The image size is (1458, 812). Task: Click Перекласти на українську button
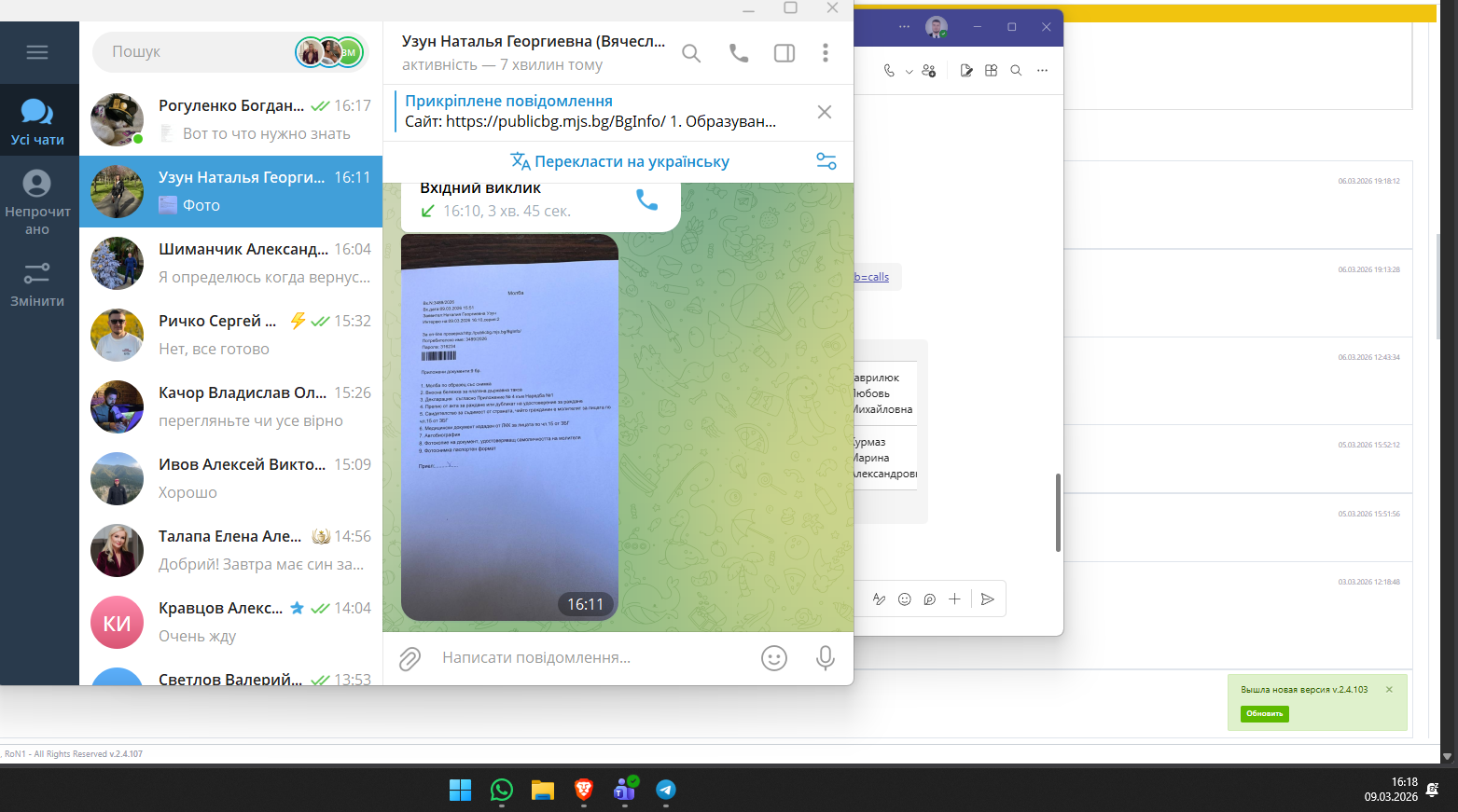pos(619,161)
